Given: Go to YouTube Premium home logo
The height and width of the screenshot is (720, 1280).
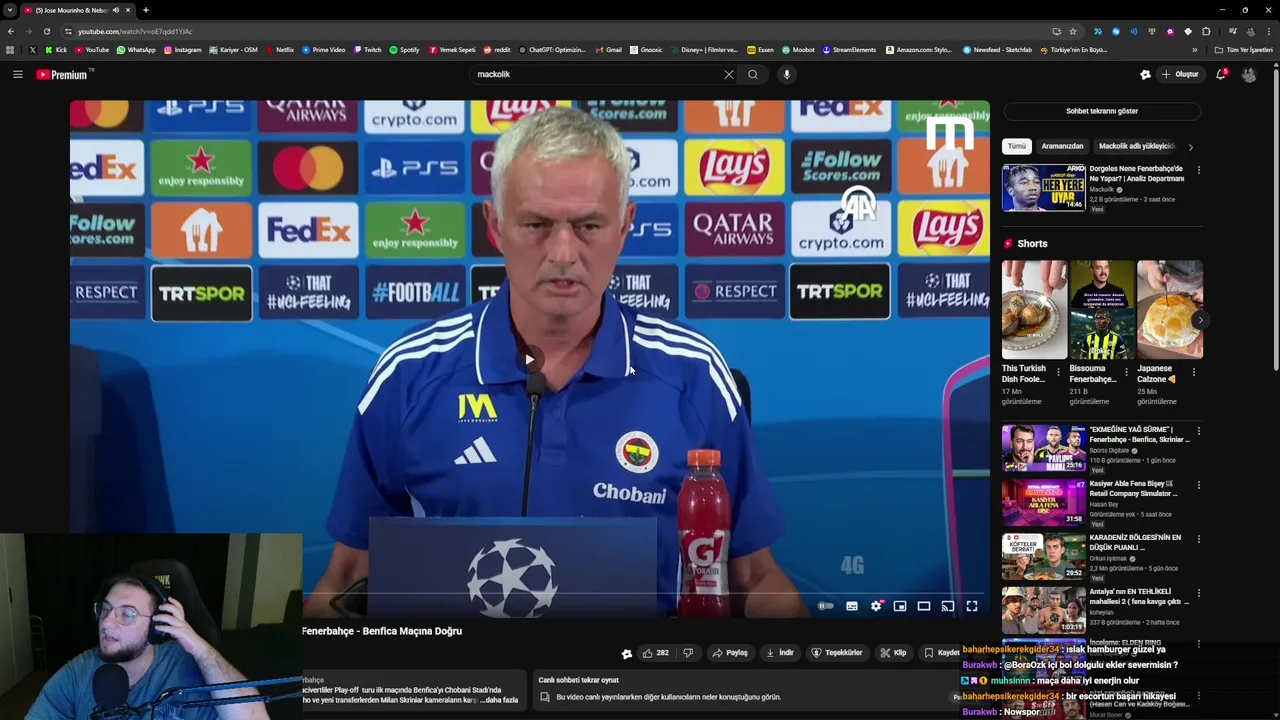Looking at the screenshot, I should 64,74.
